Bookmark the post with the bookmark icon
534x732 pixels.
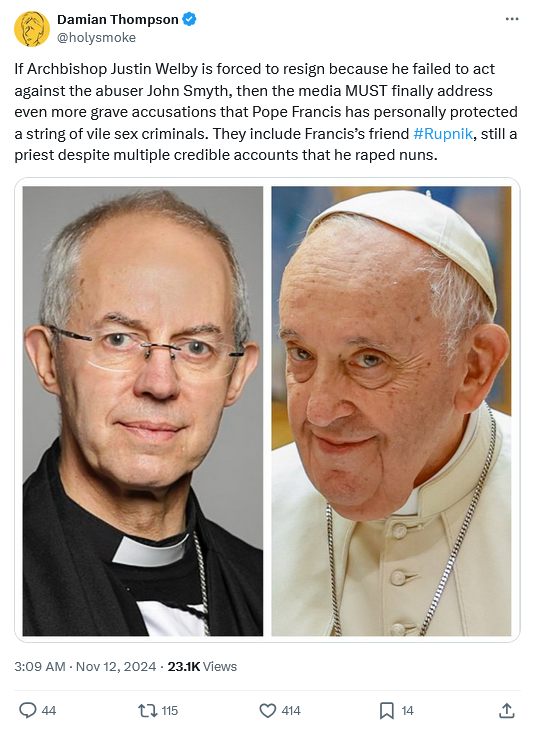point(386,711)
